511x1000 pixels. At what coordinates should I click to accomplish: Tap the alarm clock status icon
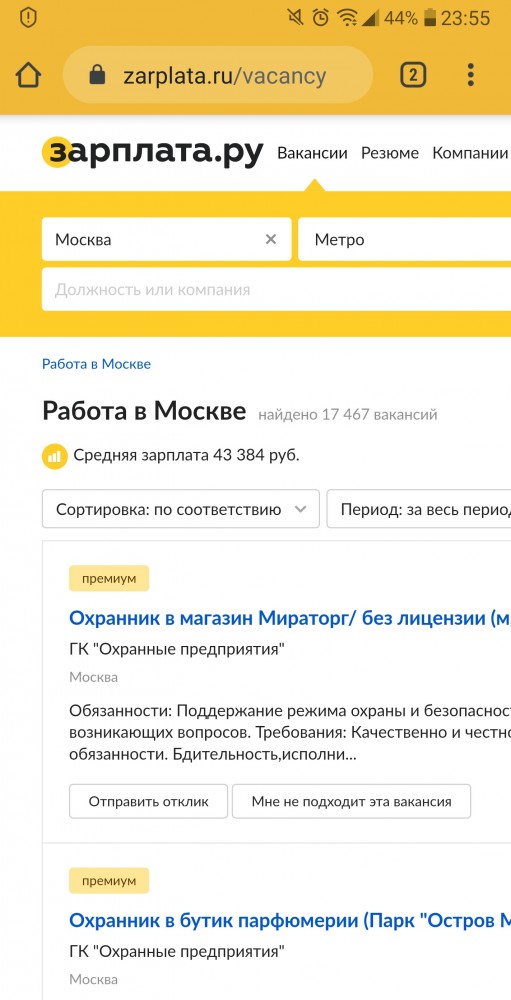click(x=321, y=18)
